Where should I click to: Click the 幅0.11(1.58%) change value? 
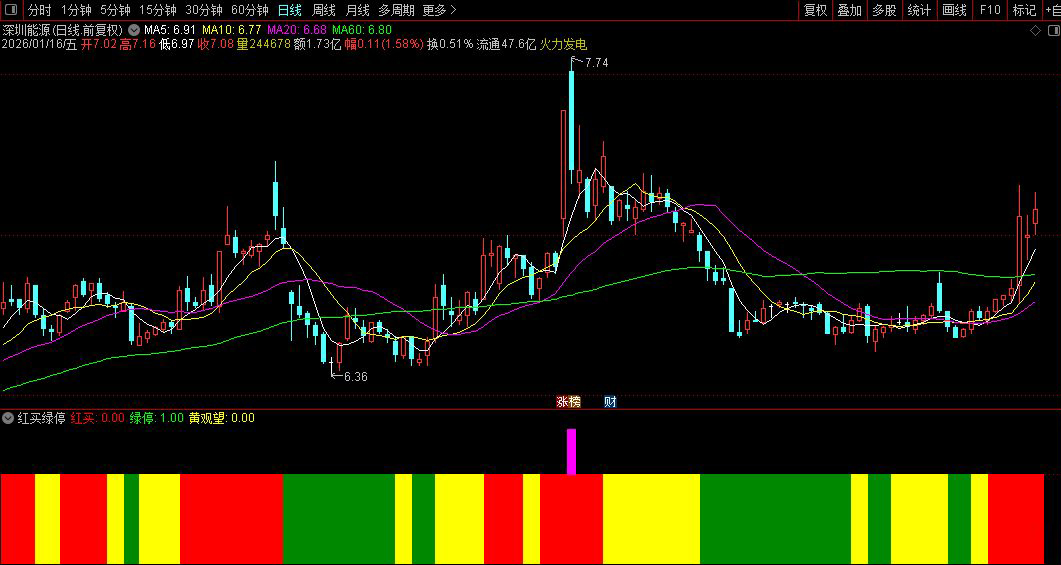[384, 44]
